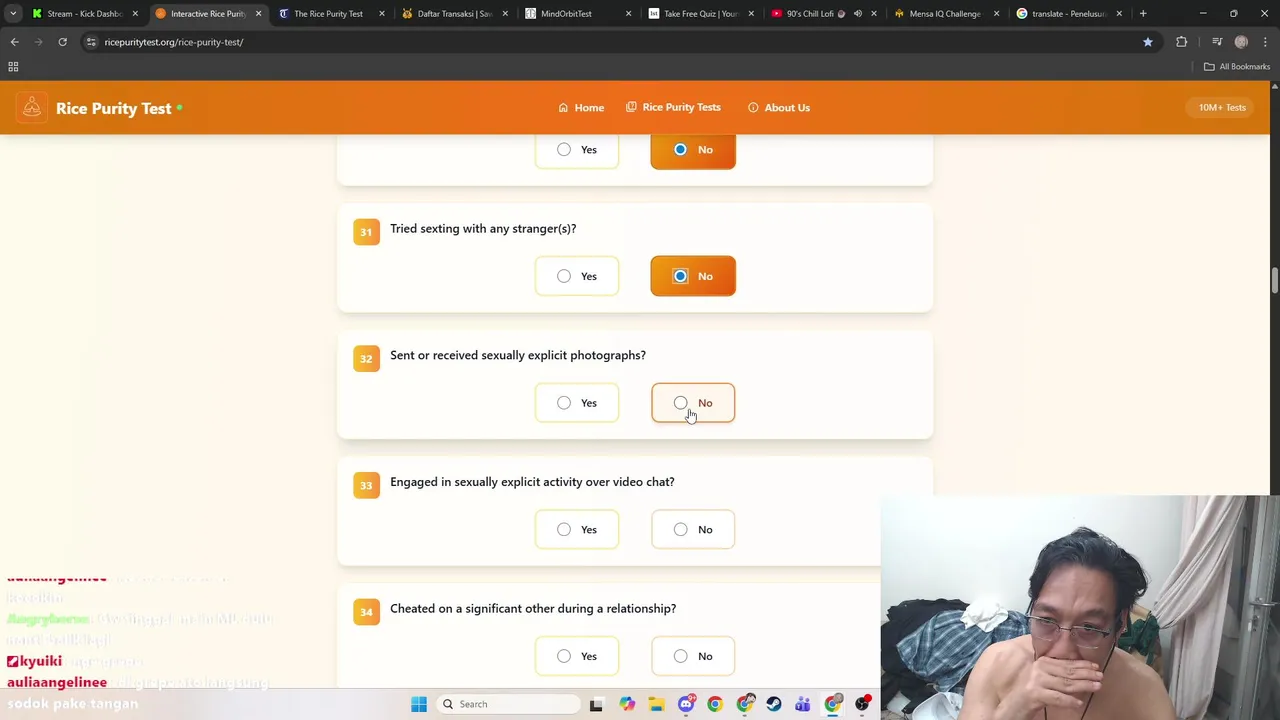The width and height of the screenshot is (1280, 720).
Task: Click the Rice Purity Test site title
Action: pos(113,108)
